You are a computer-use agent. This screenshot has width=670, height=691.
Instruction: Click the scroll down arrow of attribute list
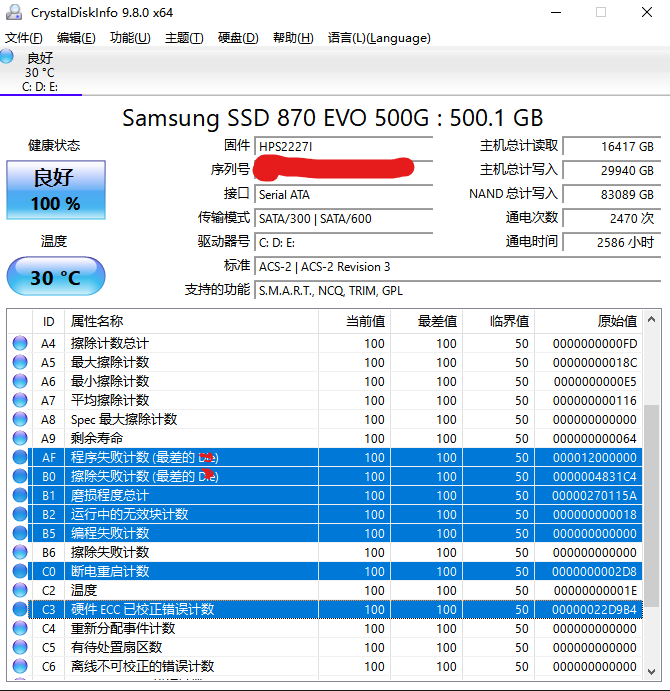click(651, 671)
